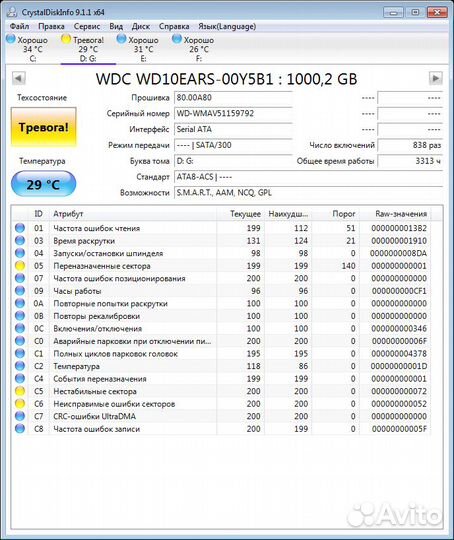This screenshot has width=454, height=540.
Task: Select the Время раскрутки row
Action: pyautogui.click(x=221, y=241)
